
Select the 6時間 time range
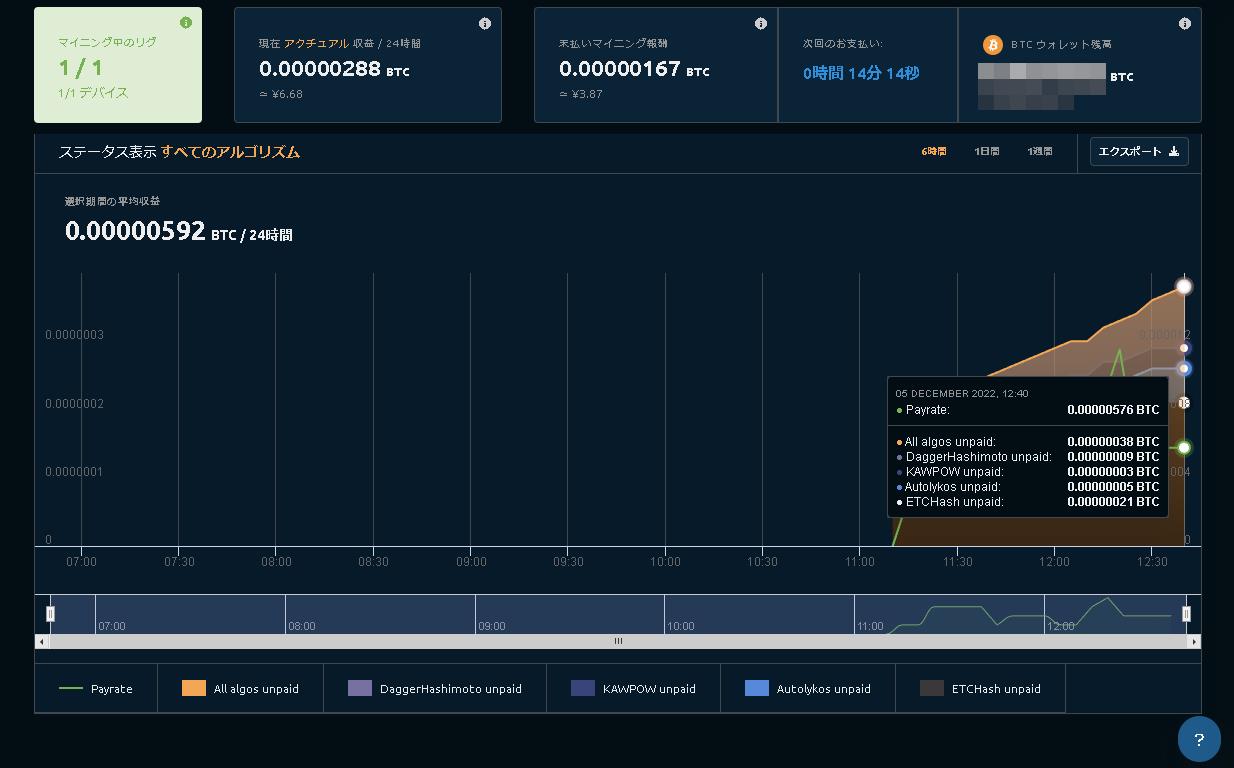(x=934, y=152)
